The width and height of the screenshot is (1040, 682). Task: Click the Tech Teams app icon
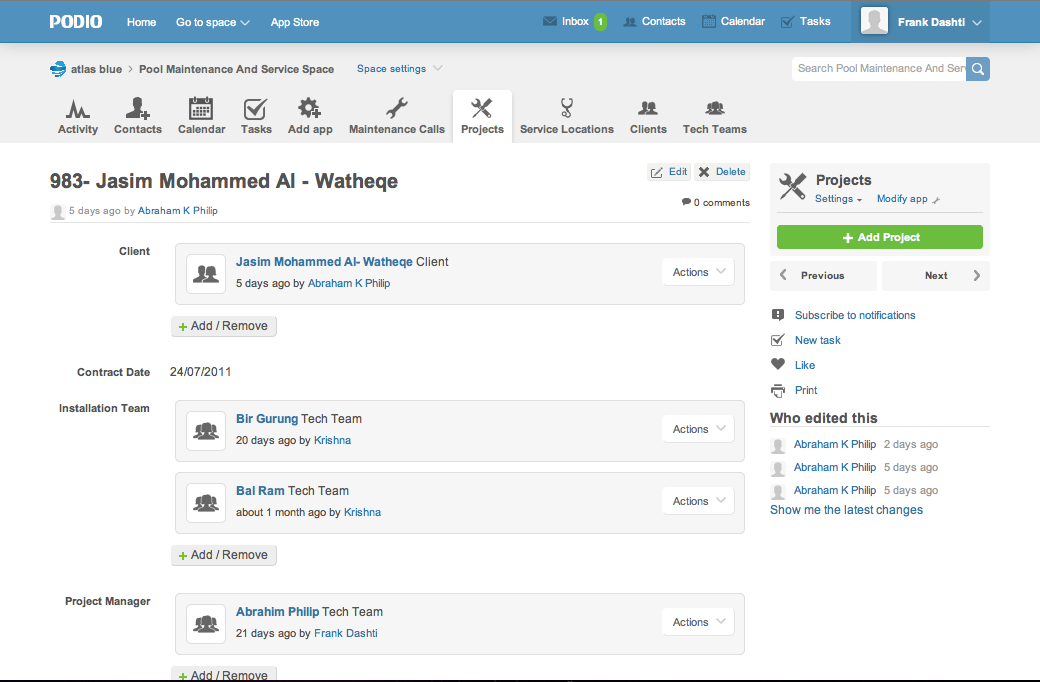click(x=714, y=109)
